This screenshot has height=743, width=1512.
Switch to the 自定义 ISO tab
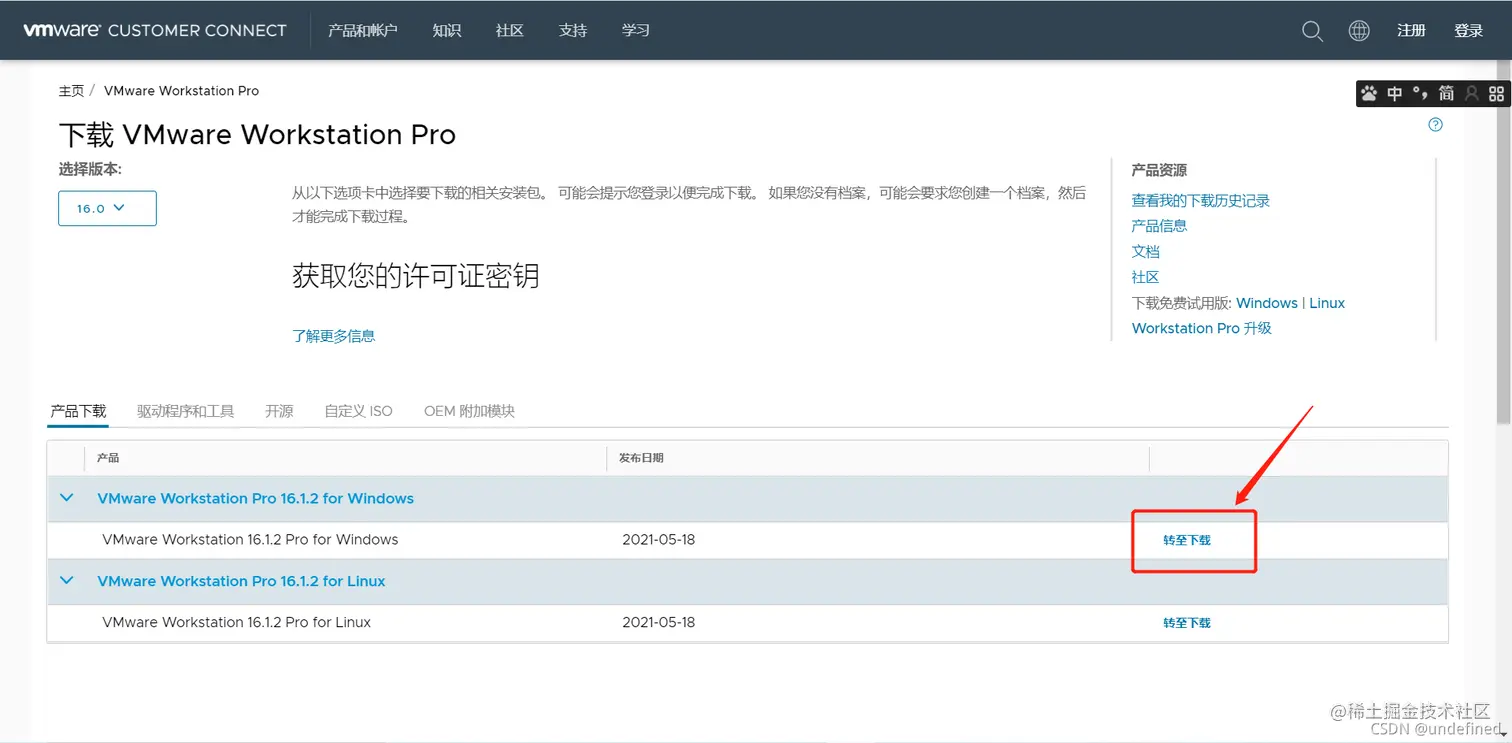pyautogui.click(x=359, y=411)
